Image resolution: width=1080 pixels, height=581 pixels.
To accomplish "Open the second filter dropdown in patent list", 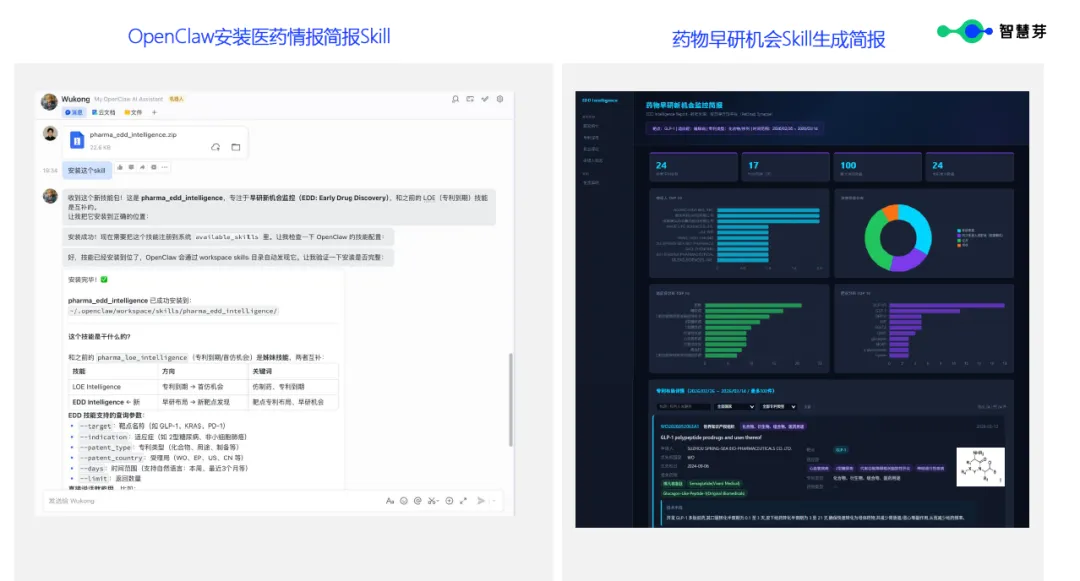I will (x=779, y=407).
